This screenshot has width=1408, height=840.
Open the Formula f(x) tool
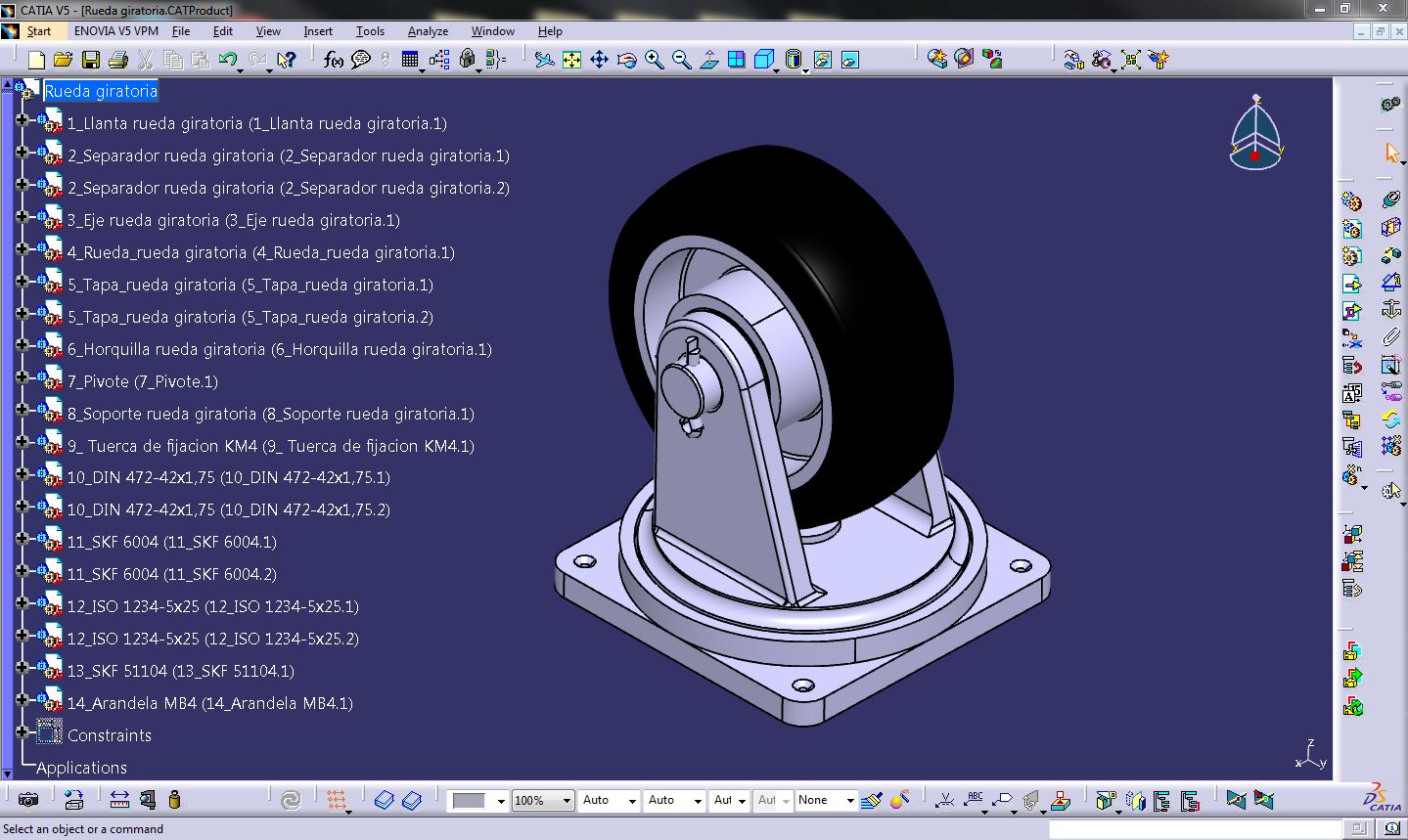click(334, 60)
